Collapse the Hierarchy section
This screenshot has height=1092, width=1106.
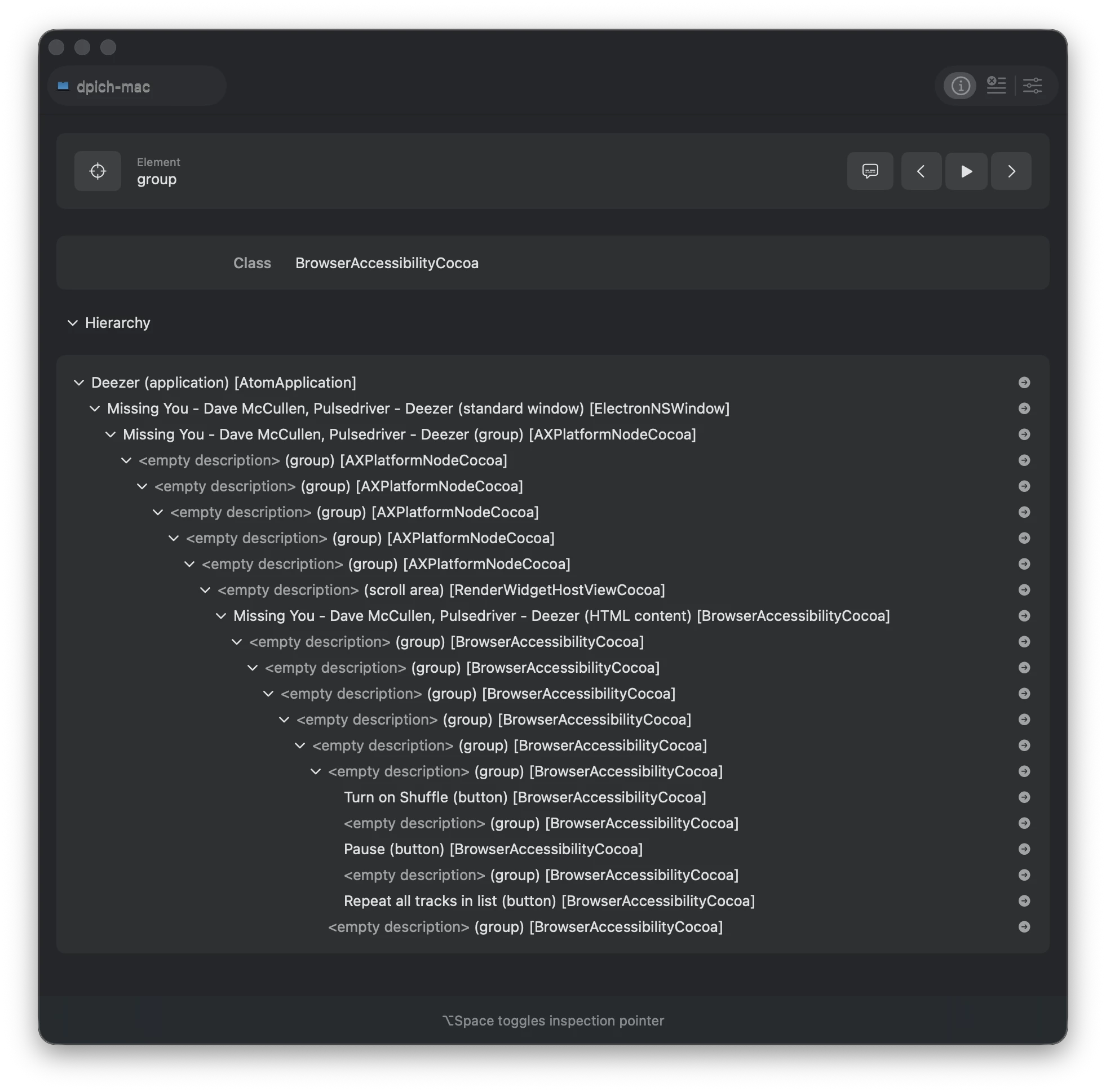73,323
